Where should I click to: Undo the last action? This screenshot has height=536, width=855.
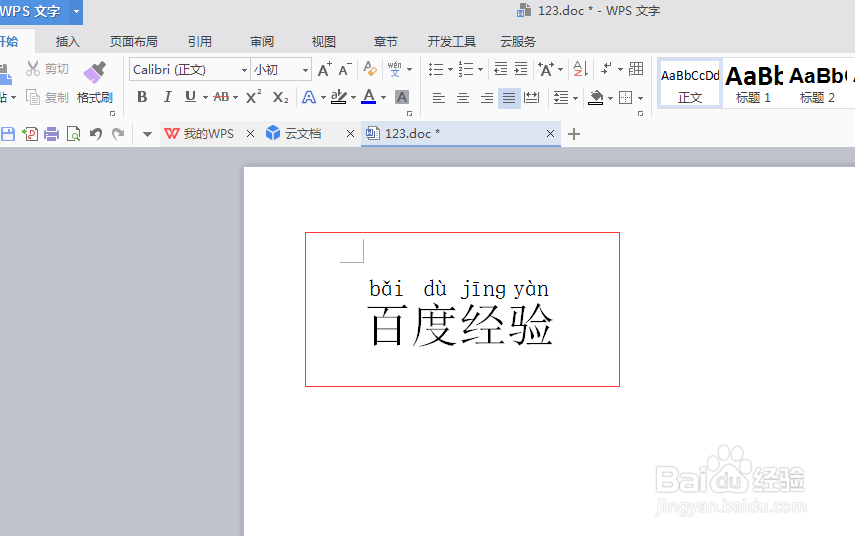pos(96,134)
